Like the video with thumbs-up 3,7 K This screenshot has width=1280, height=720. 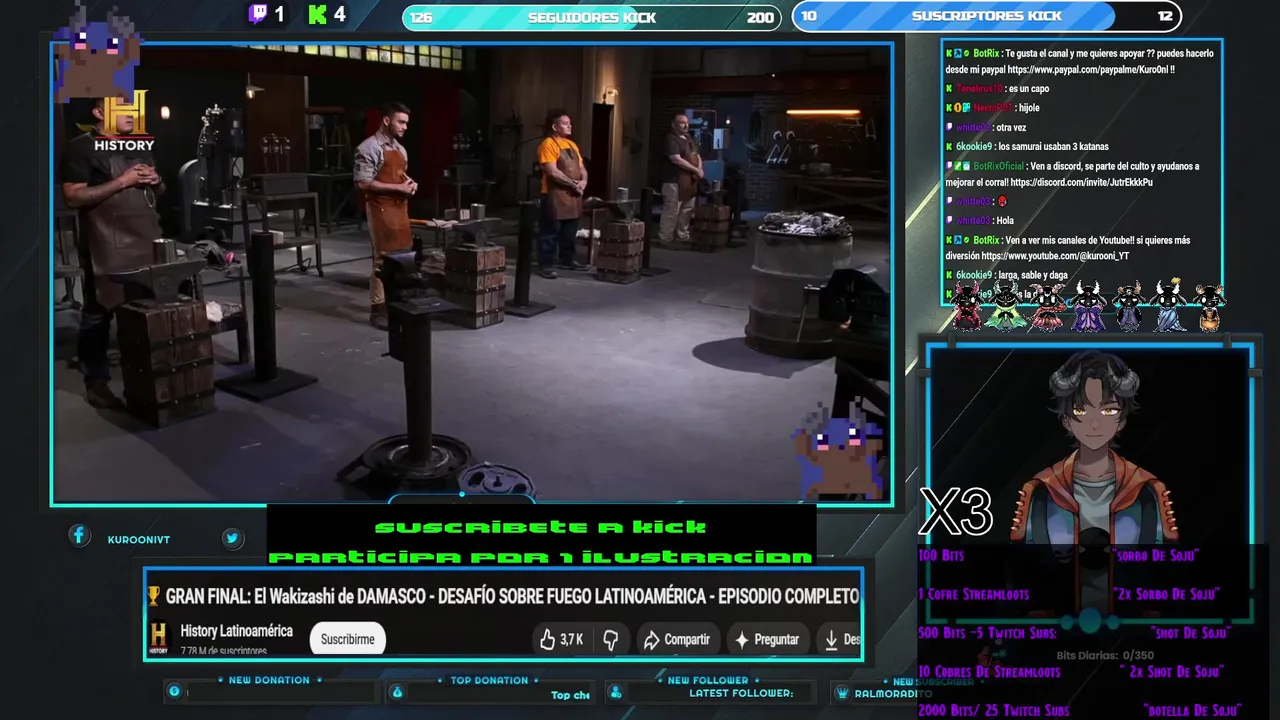click(x=562, y=639)
